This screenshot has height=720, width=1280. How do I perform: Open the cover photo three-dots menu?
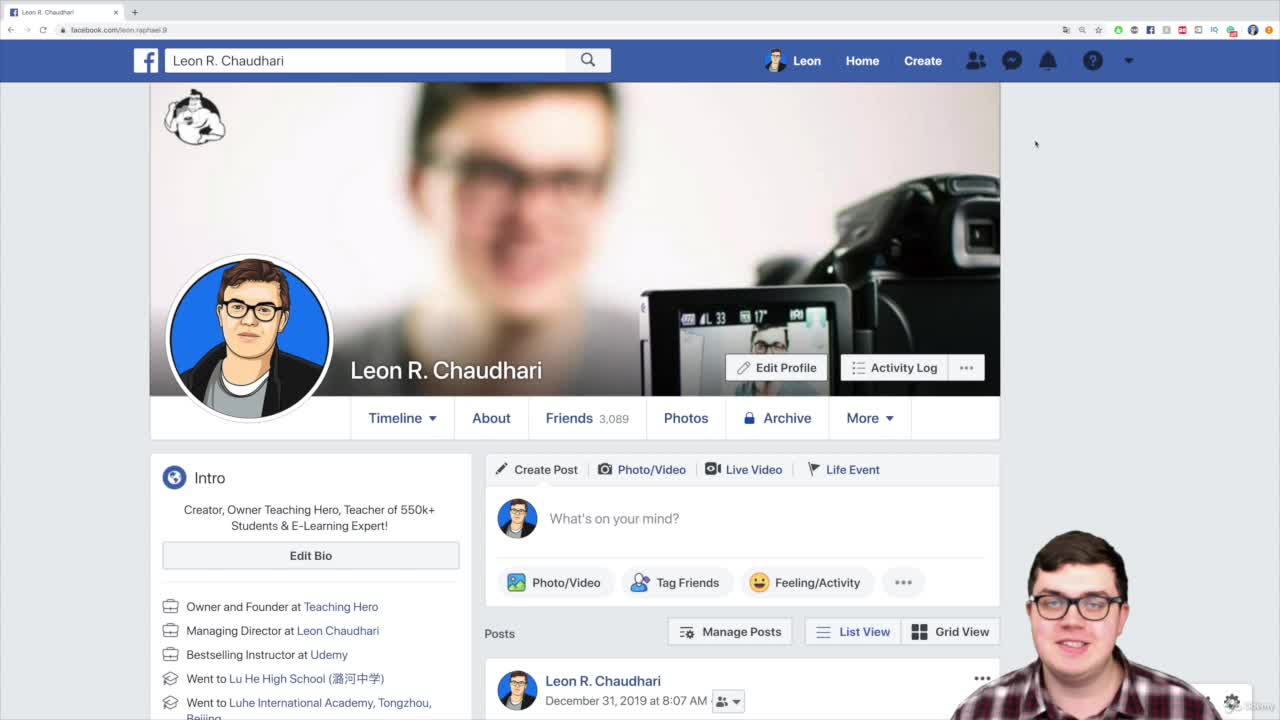coord(966,368)
